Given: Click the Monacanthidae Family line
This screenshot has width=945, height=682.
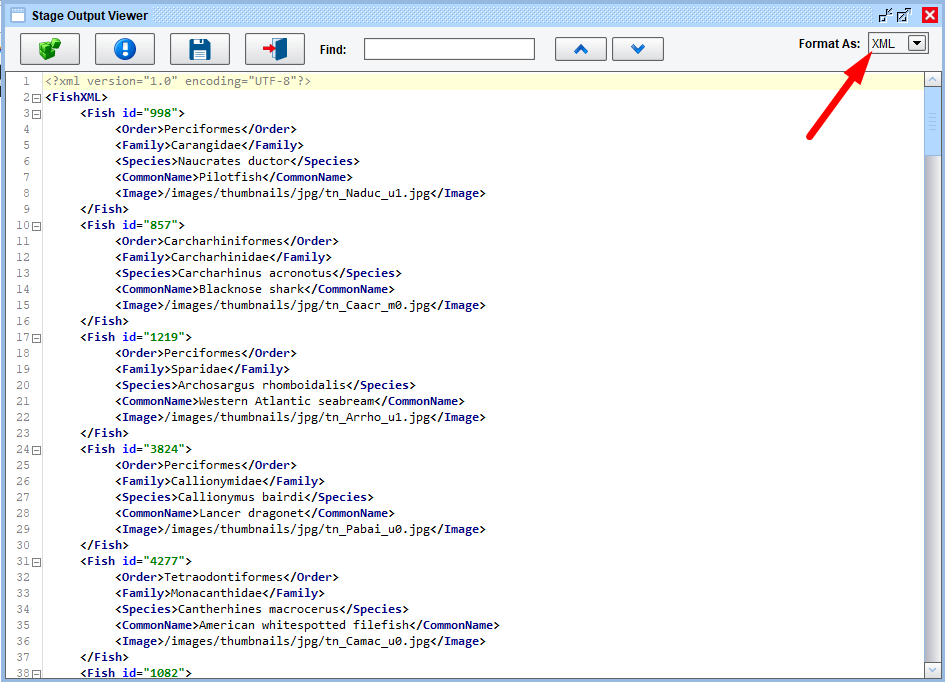Looking at the screenshot, I should [220, 593].
